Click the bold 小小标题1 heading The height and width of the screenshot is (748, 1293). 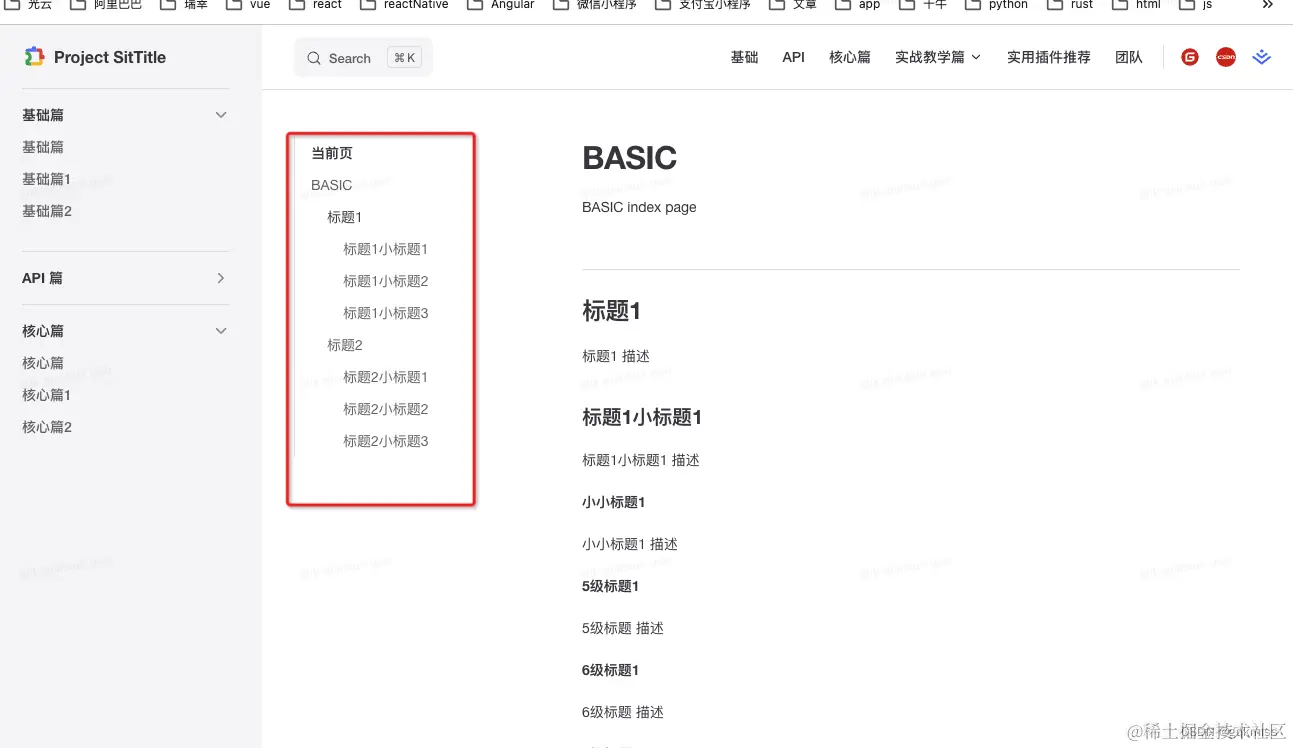coord(614,502)
